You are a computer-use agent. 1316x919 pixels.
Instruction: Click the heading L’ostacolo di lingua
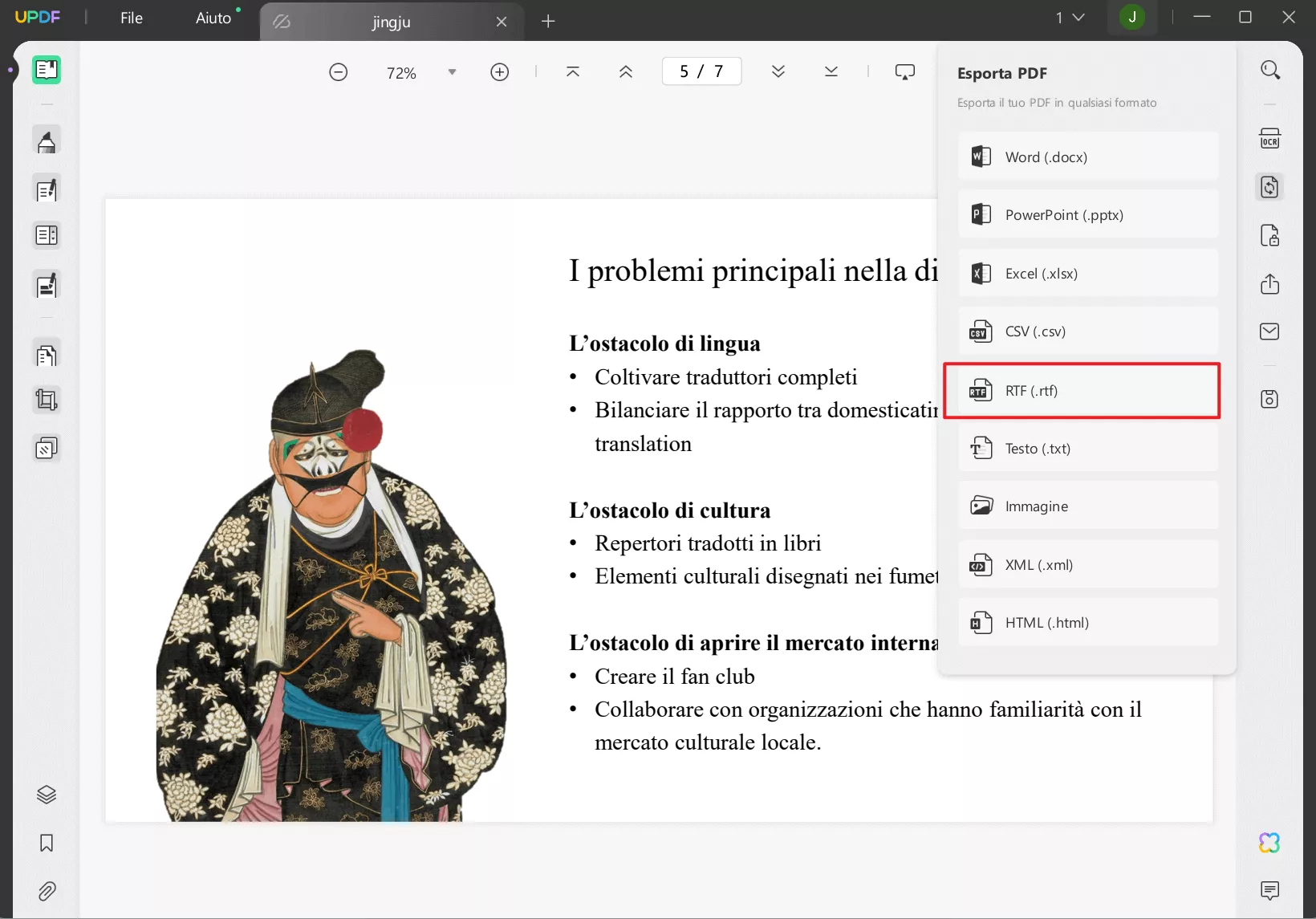click(664, 344)
